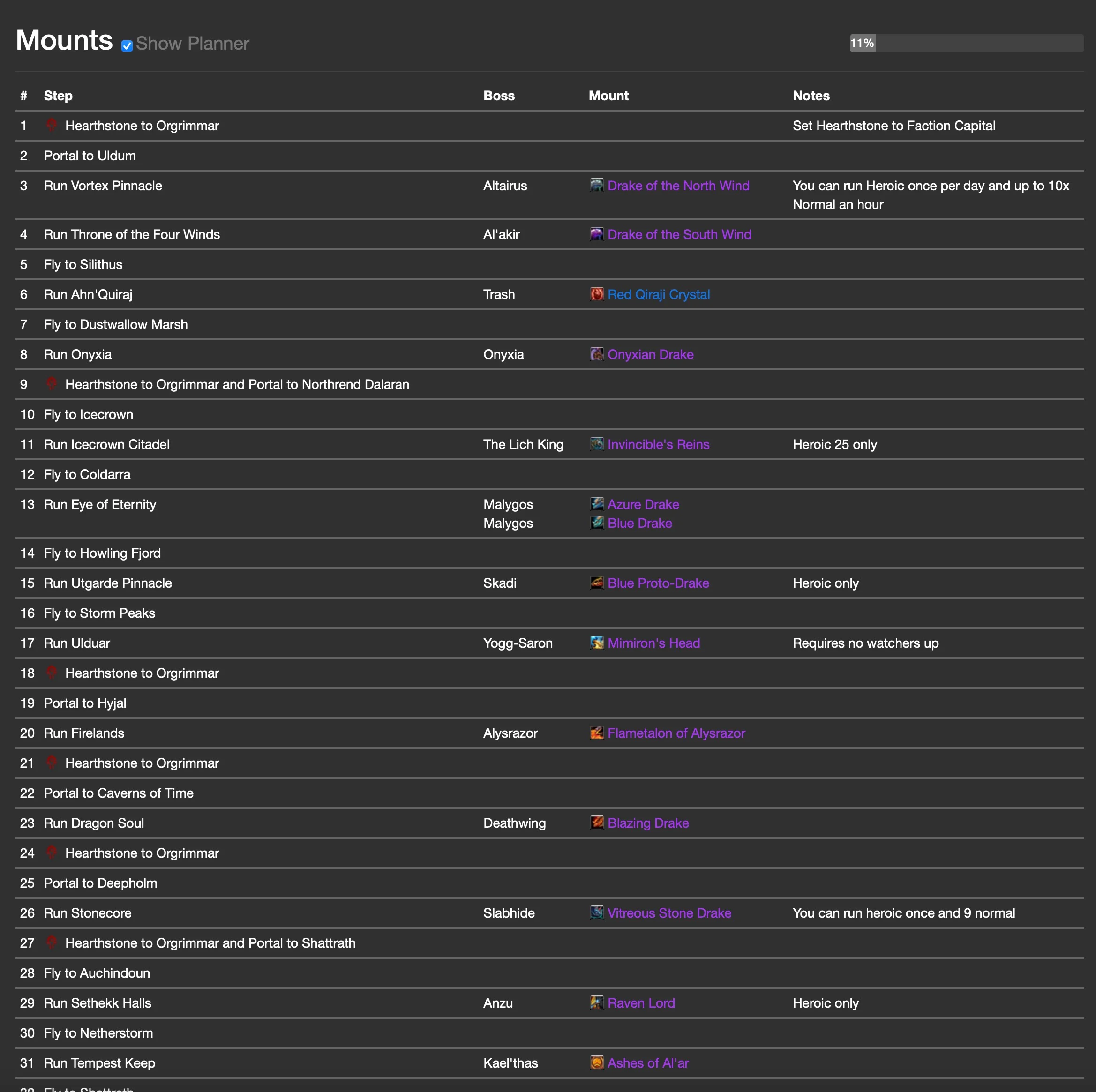Click the Invincible's Reins icon
The width and height of the screenshot is (1096, 1092).
(x=597, y=444)
